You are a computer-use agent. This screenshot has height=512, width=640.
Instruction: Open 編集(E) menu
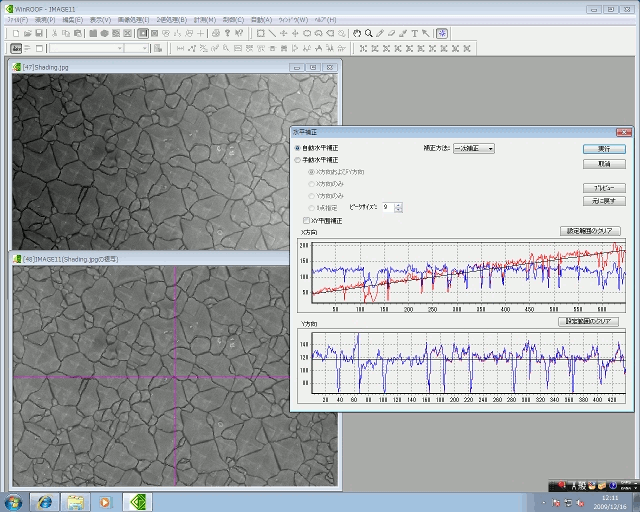[x=73, y=20]
